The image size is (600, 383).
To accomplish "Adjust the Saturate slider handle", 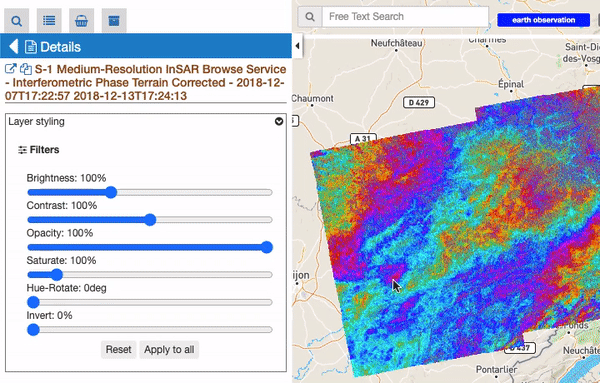I will 57,275.
